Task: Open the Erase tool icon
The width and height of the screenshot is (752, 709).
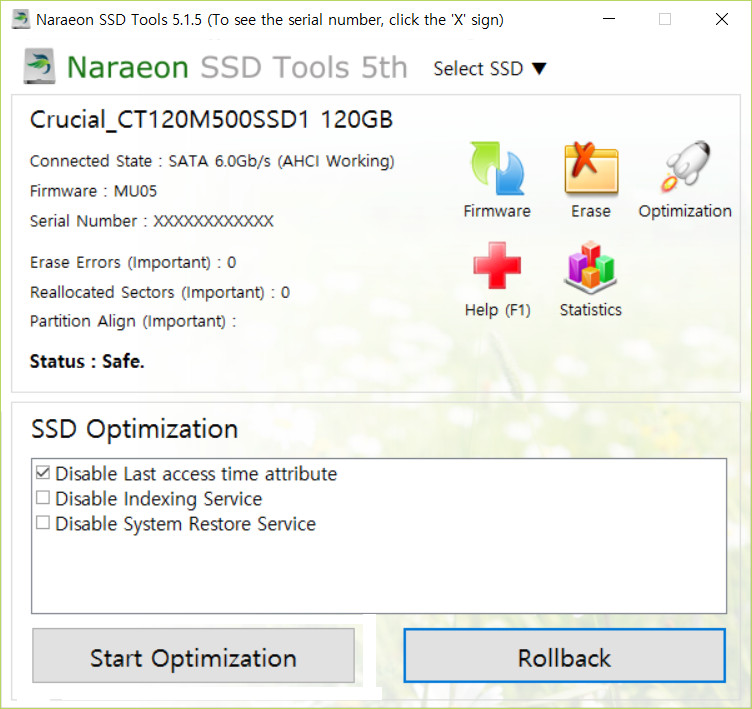Action: coord(591,168)
